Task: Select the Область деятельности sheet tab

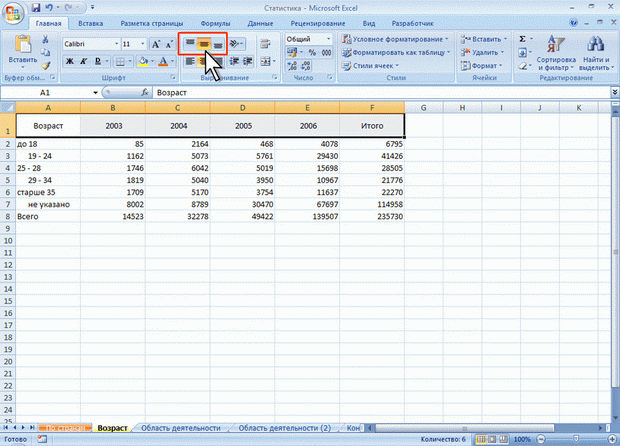Action: (181, 428)
